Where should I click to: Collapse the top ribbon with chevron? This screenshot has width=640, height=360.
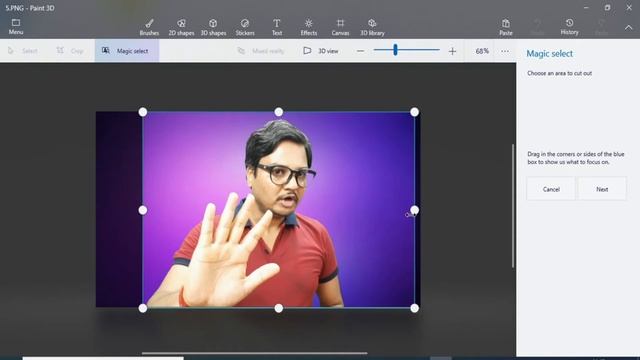(x=629, y=27)
